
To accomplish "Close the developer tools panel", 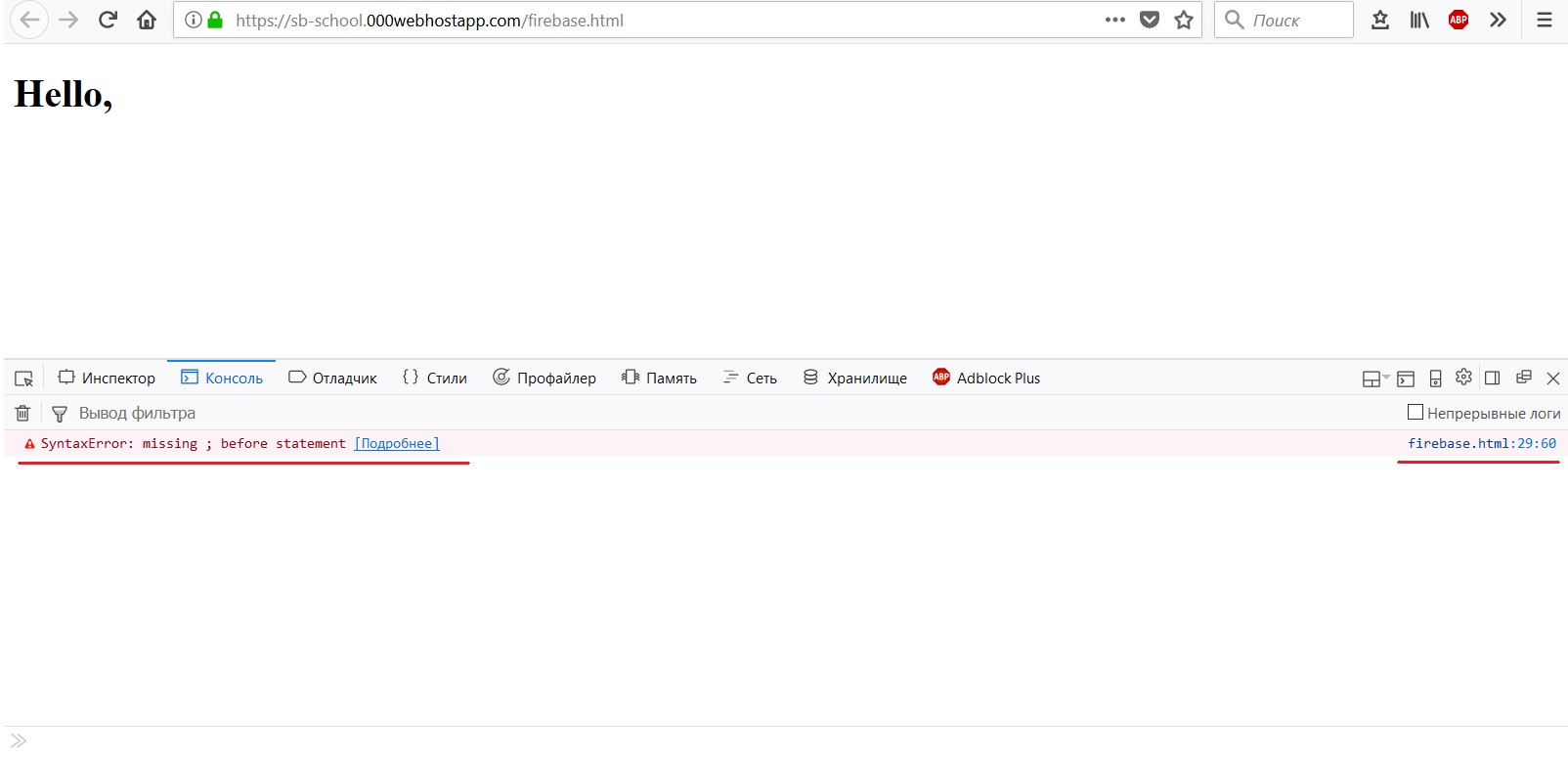I will tap(1552, 379).
